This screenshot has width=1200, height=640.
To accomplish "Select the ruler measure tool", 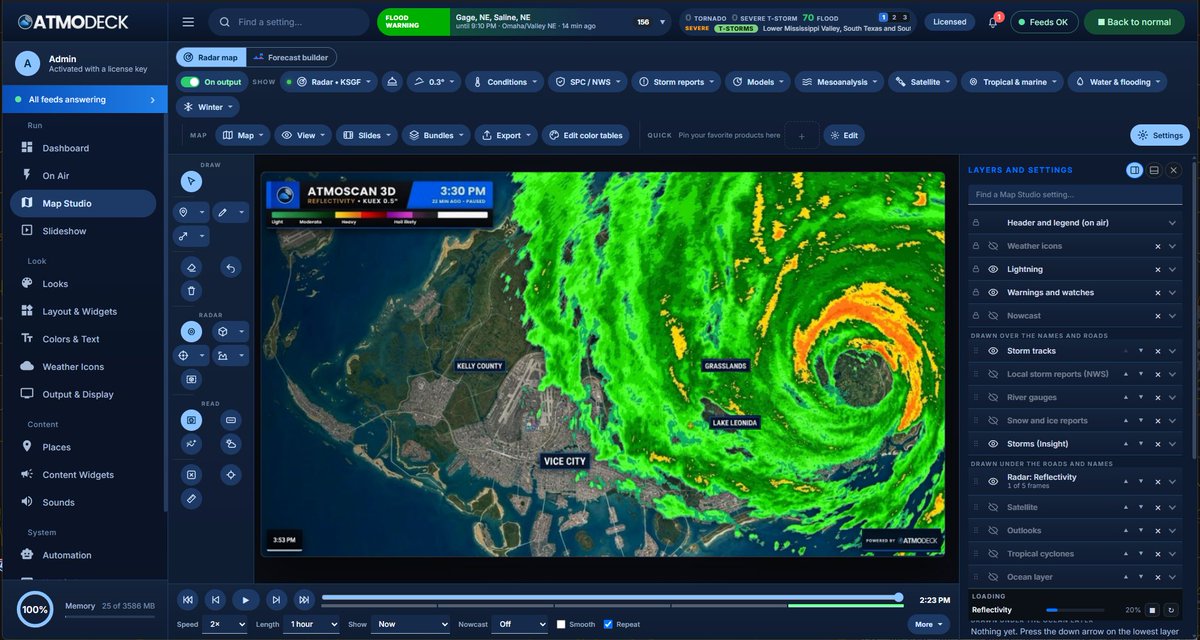I will point(191,498).
